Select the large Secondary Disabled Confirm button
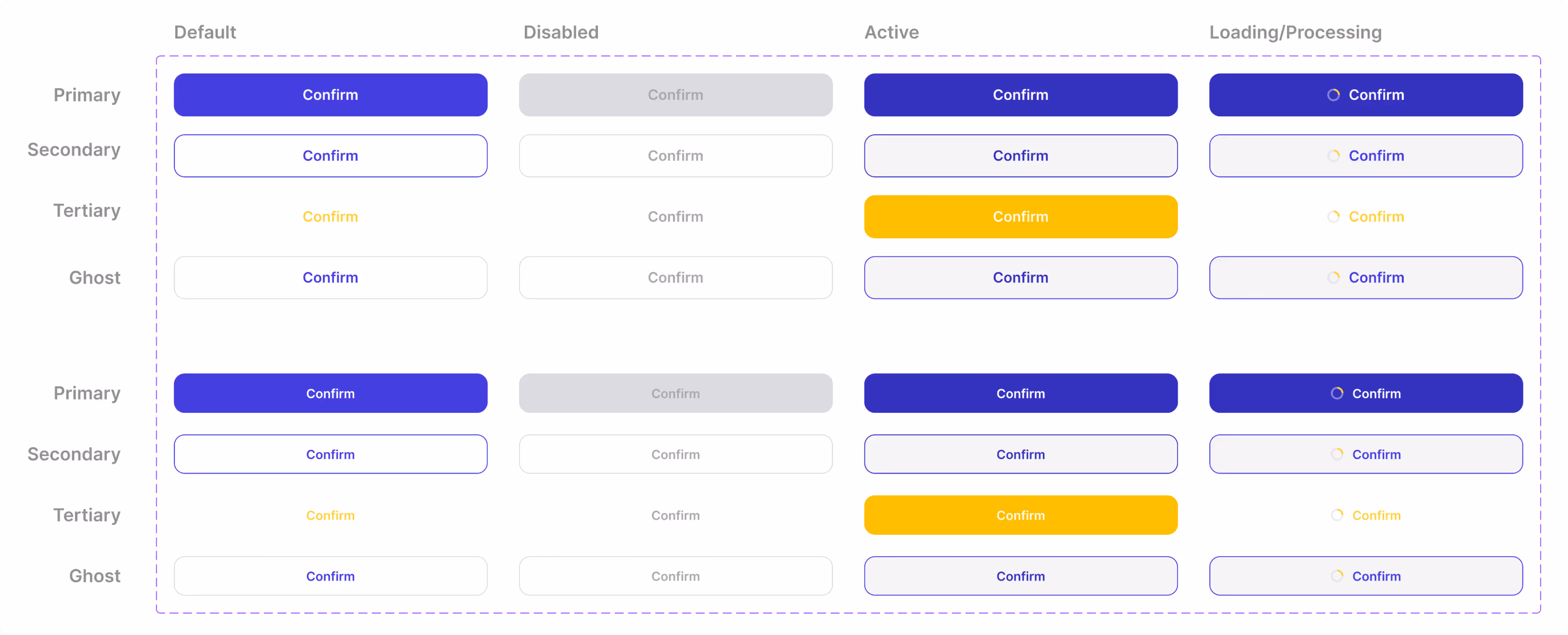This screenshot has height=635, width=1568. [675, 156]
